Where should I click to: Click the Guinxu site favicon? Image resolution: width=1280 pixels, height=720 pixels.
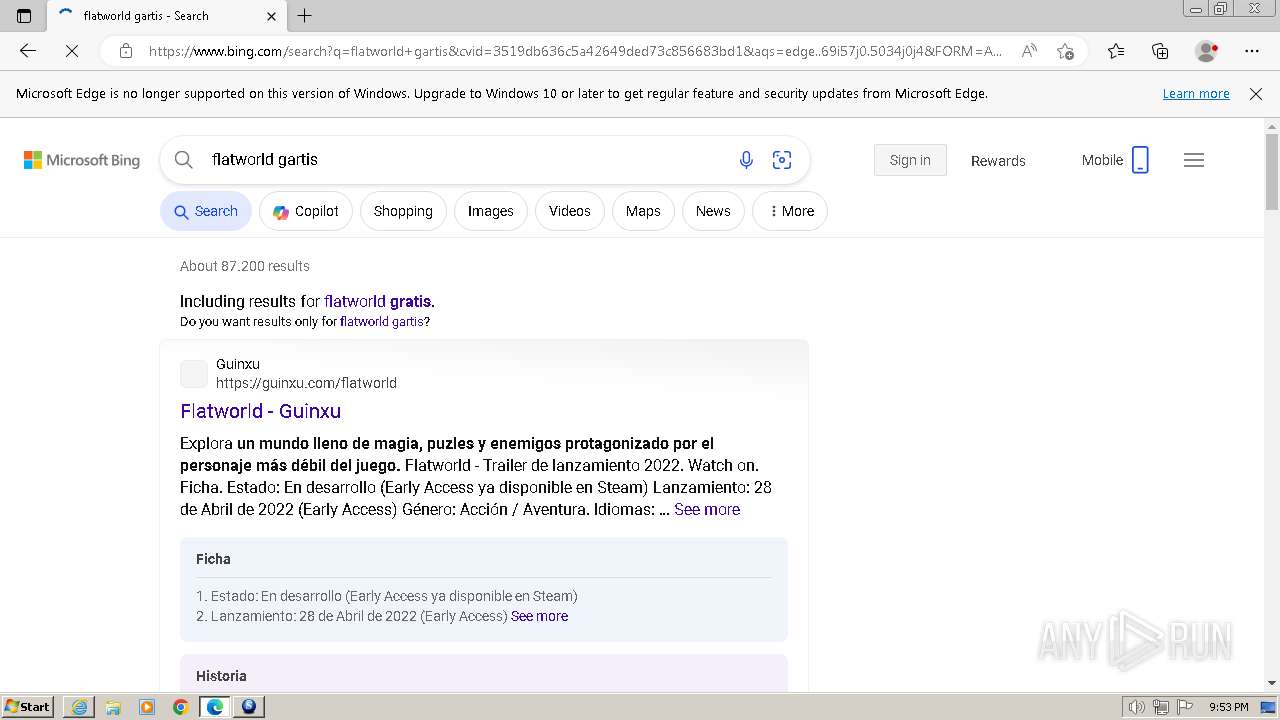[x=194, y=374]
